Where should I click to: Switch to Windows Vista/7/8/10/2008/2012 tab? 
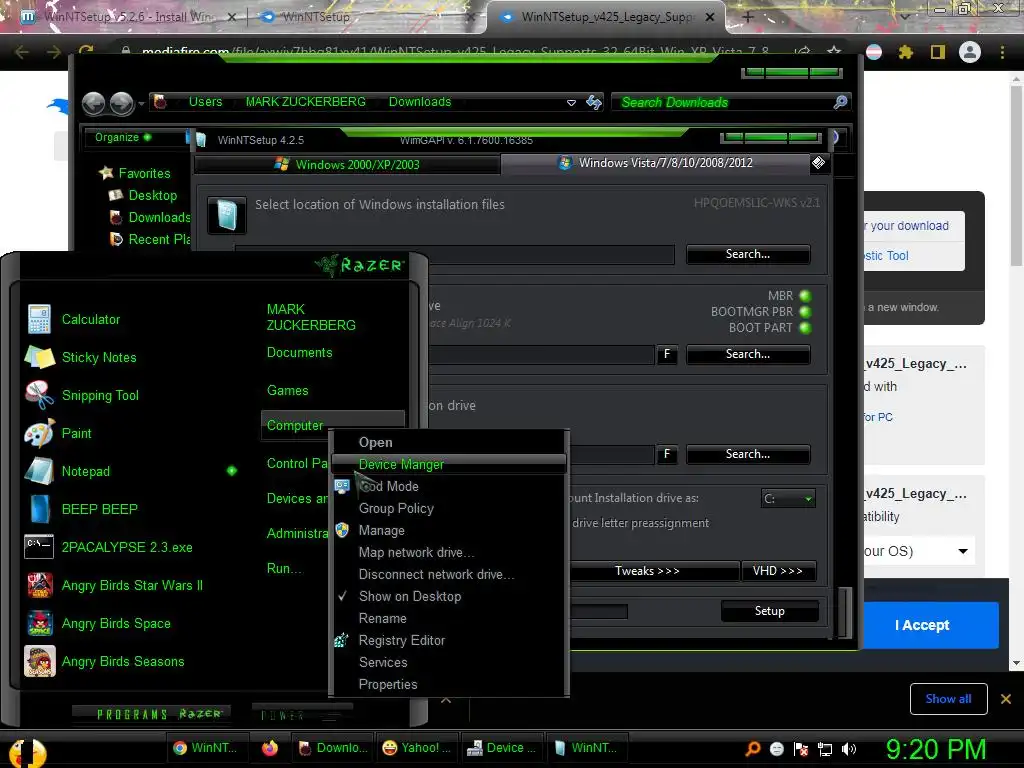[656, 163]
